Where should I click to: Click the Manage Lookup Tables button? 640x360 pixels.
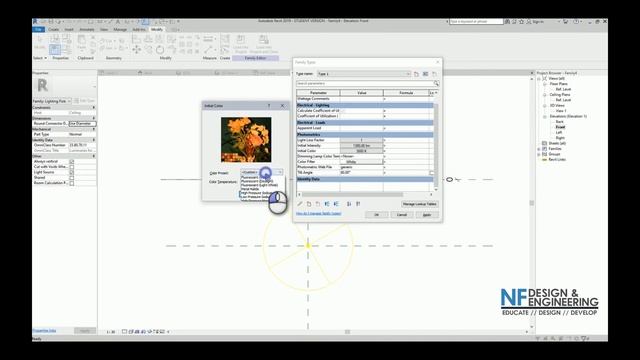pyautogui.click(x=420, y=204)
